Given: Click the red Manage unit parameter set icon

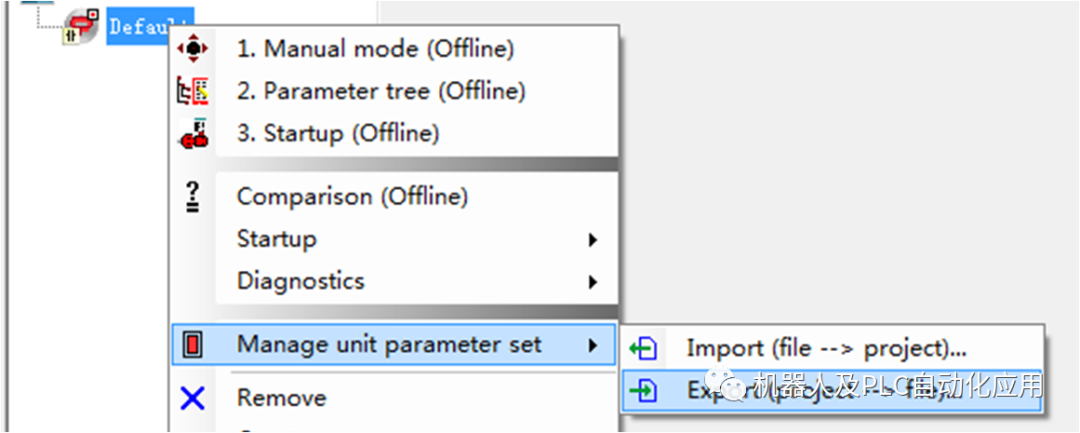Looking at the screenshot, I should coord(193,346).
